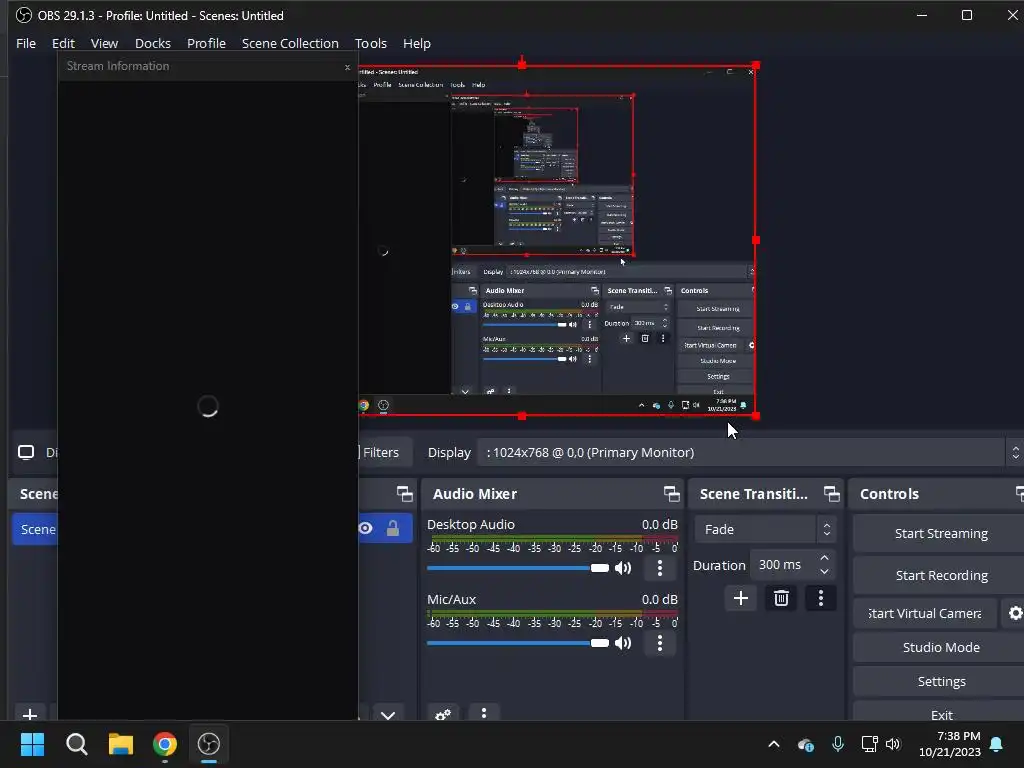Open Desktop Audio options menu

coord(660,568)
